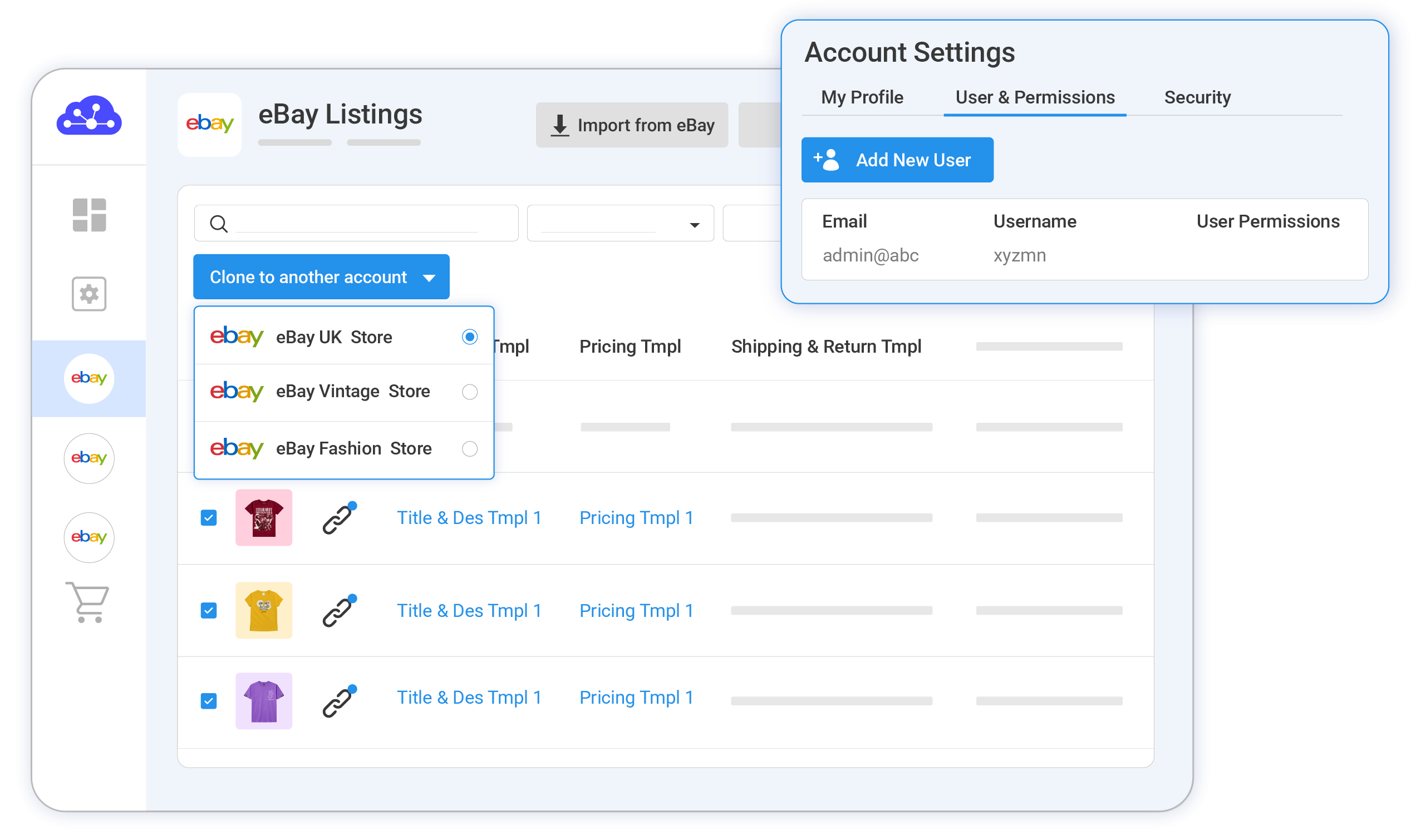The image size is (1411, 840).
Task: Open the settings gear icon in sidebar
Action: pyautogui.click(x=89, y=294)
